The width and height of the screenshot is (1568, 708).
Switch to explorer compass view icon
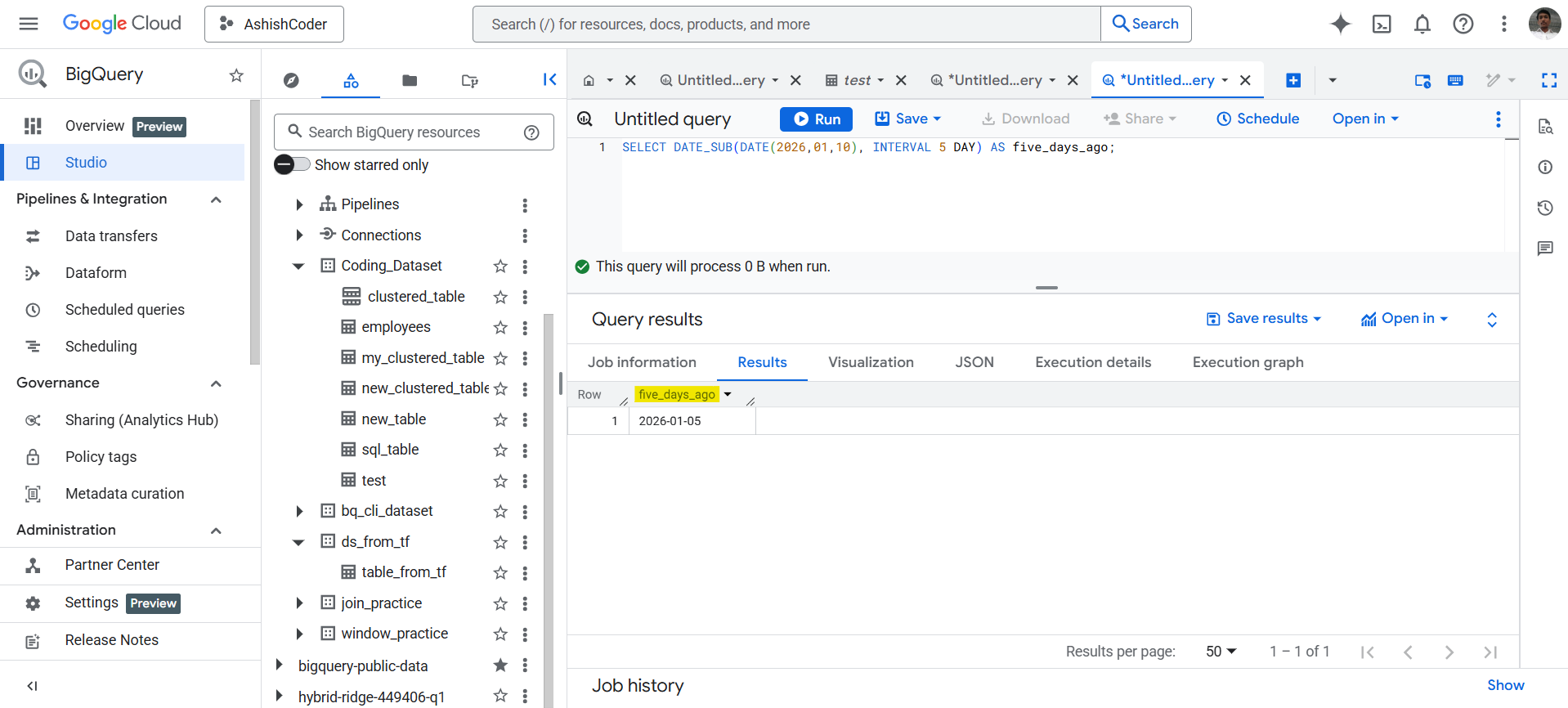pos(291,80)
